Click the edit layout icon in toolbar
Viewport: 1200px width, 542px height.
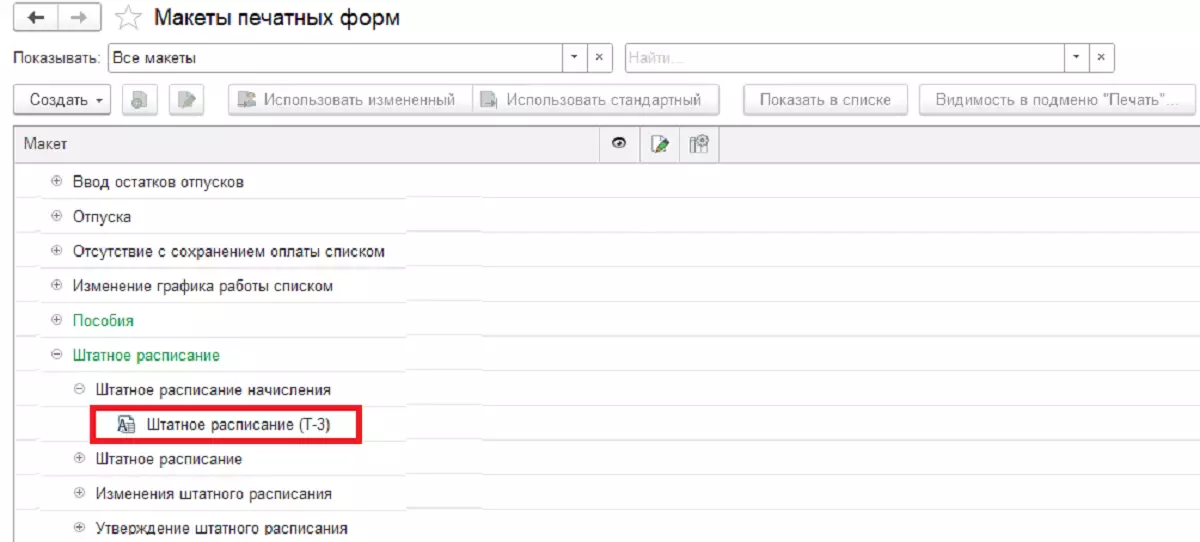[186, 100]
